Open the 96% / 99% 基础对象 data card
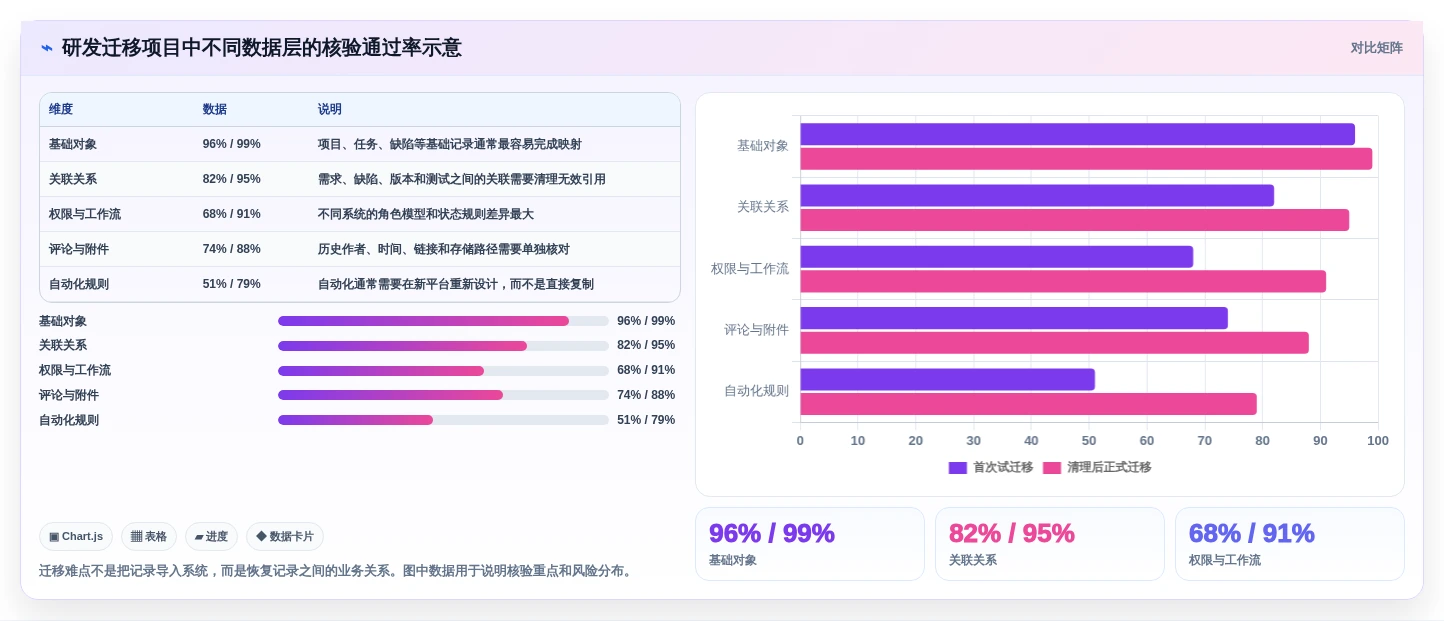1444x621 pixels. (x=810, y=544)
